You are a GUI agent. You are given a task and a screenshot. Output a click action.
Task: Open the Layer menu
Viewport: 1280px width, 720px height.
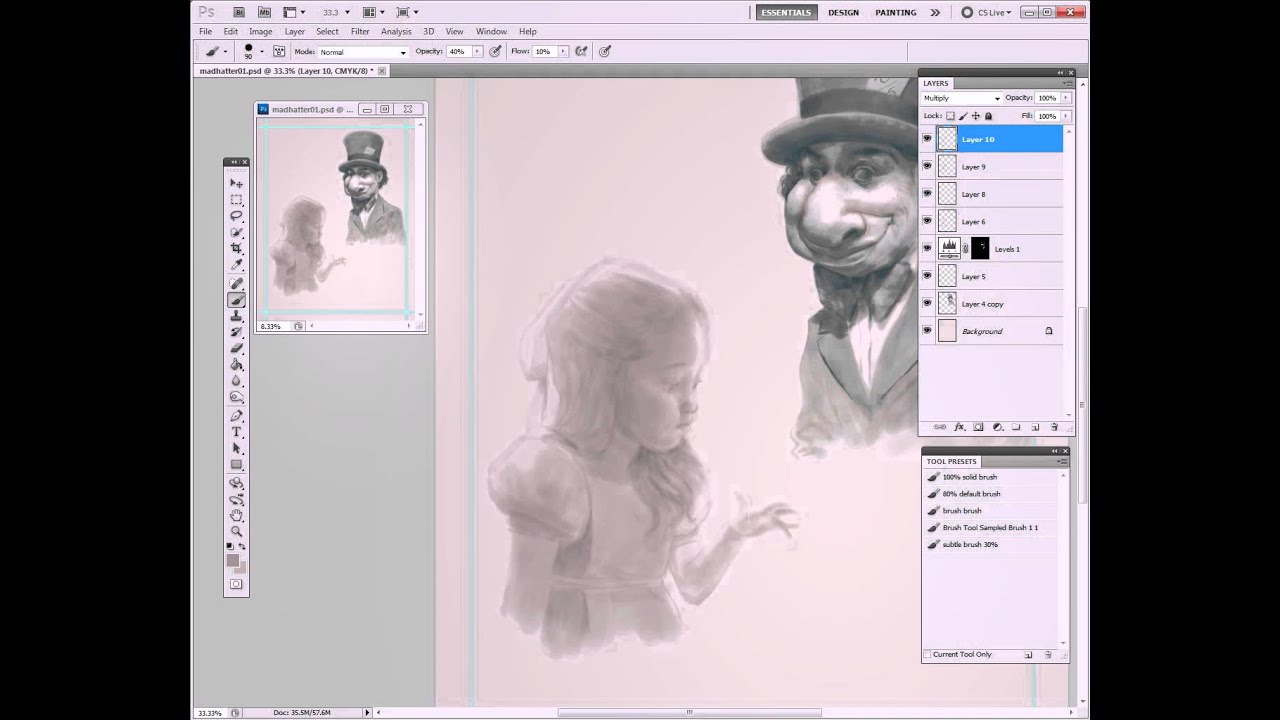click(294, 32)
